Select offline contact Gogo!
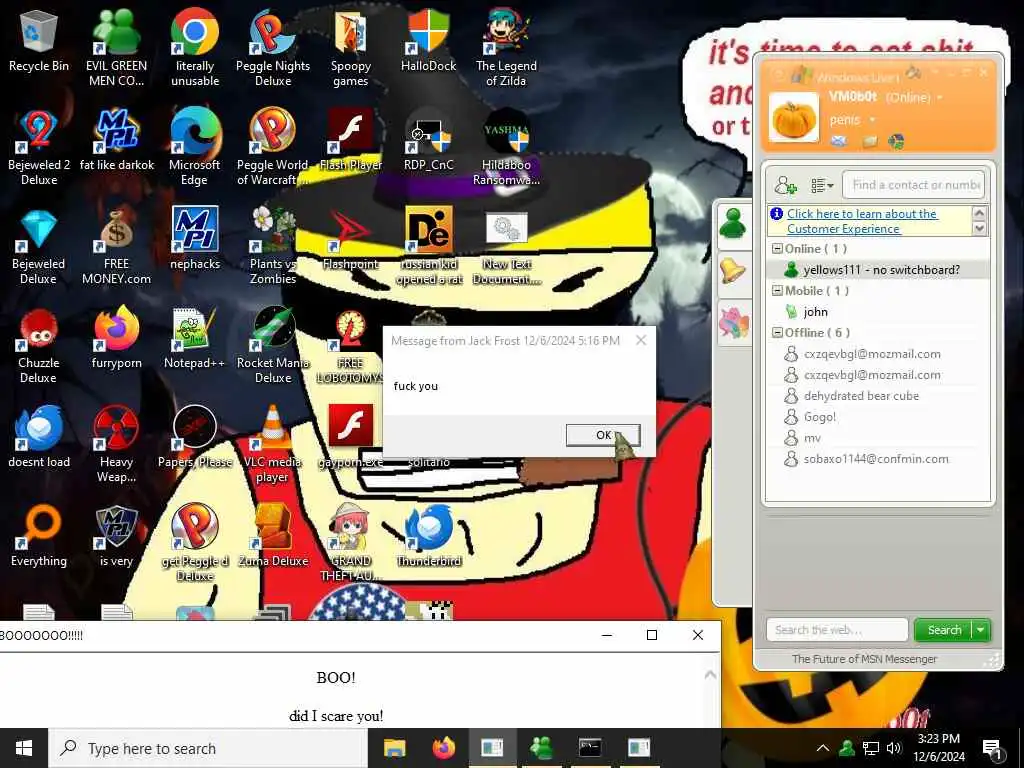 coord(878,417)
